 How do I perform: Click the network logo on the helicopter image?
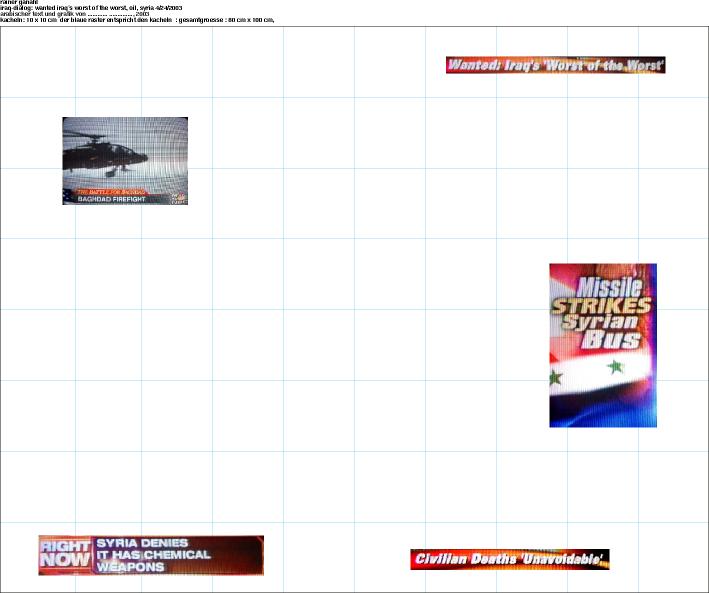point(176,196)
